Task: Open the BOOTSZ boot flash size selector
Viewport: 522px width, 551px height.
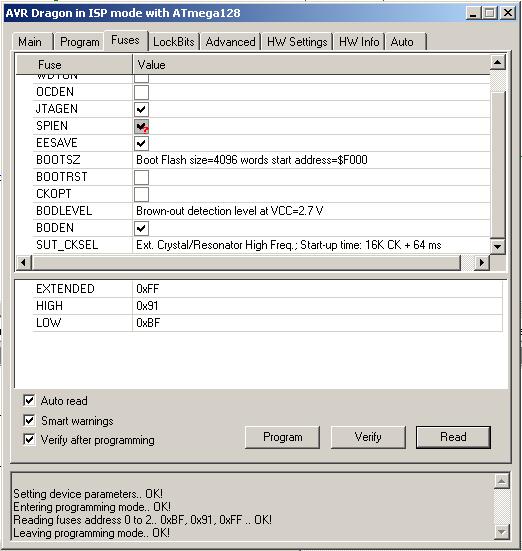Action: click(x=311, y=160)
